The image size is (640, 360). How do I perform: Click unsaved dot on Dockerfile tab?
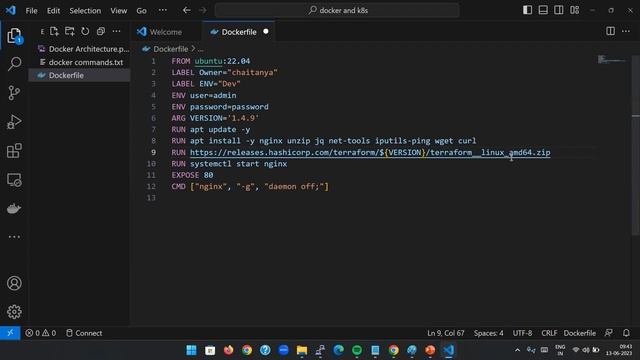[266, 31]
